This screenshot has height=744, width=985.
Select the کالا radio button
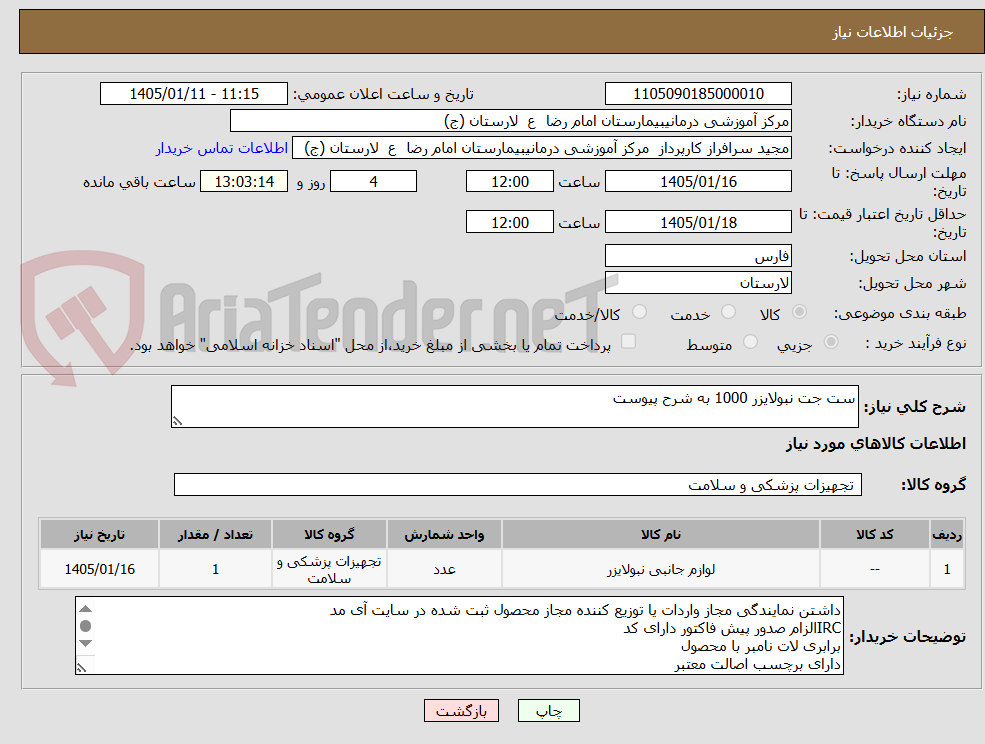[x=800, y=312]
